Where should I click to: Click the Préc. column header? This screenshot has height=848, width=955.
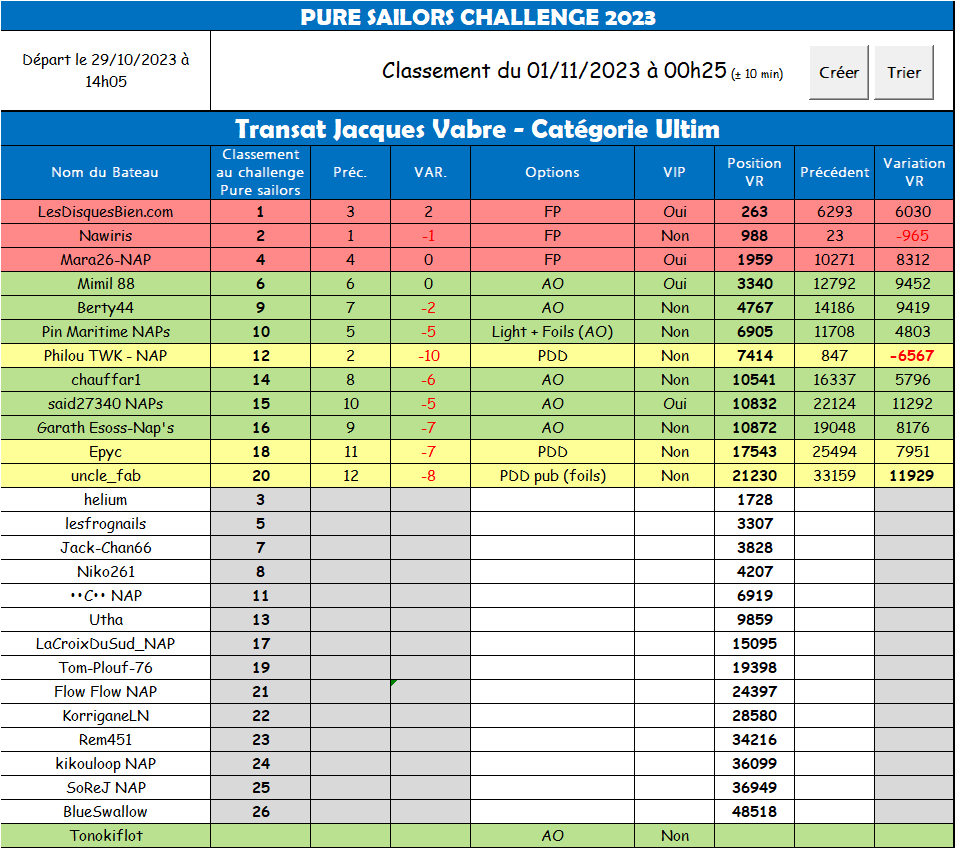[350, 172]
